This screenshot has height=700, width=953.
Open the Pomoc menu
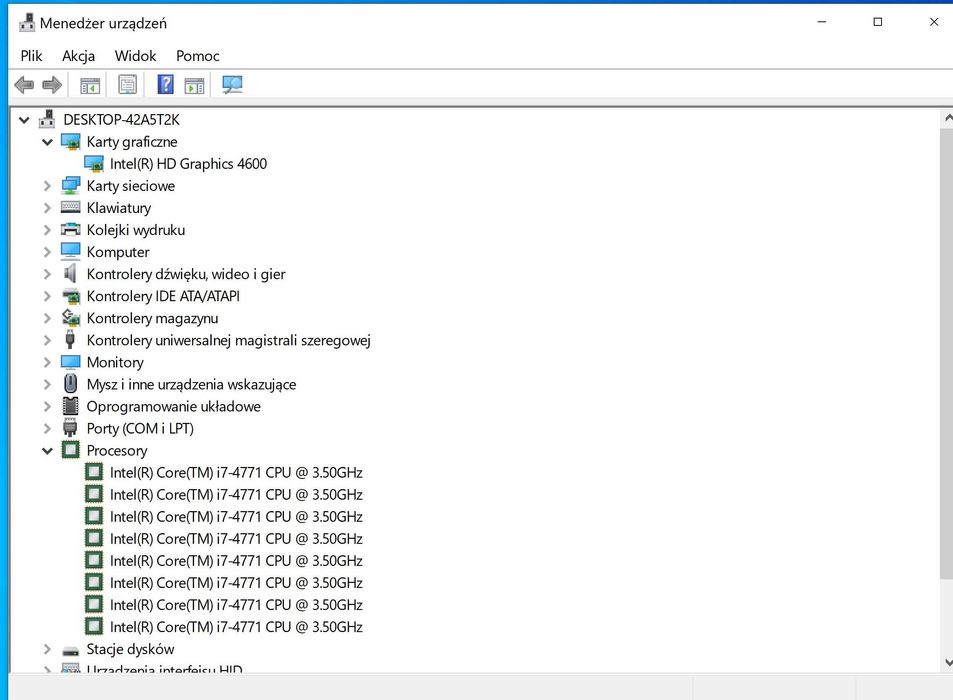pyautogui.click(x=198, y=56)
